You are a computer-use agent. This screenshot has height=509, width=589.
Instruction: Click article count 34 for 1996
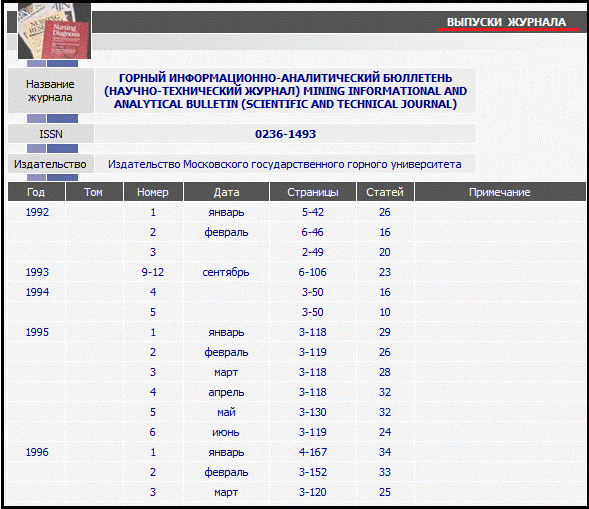click(x=385, y=452)
